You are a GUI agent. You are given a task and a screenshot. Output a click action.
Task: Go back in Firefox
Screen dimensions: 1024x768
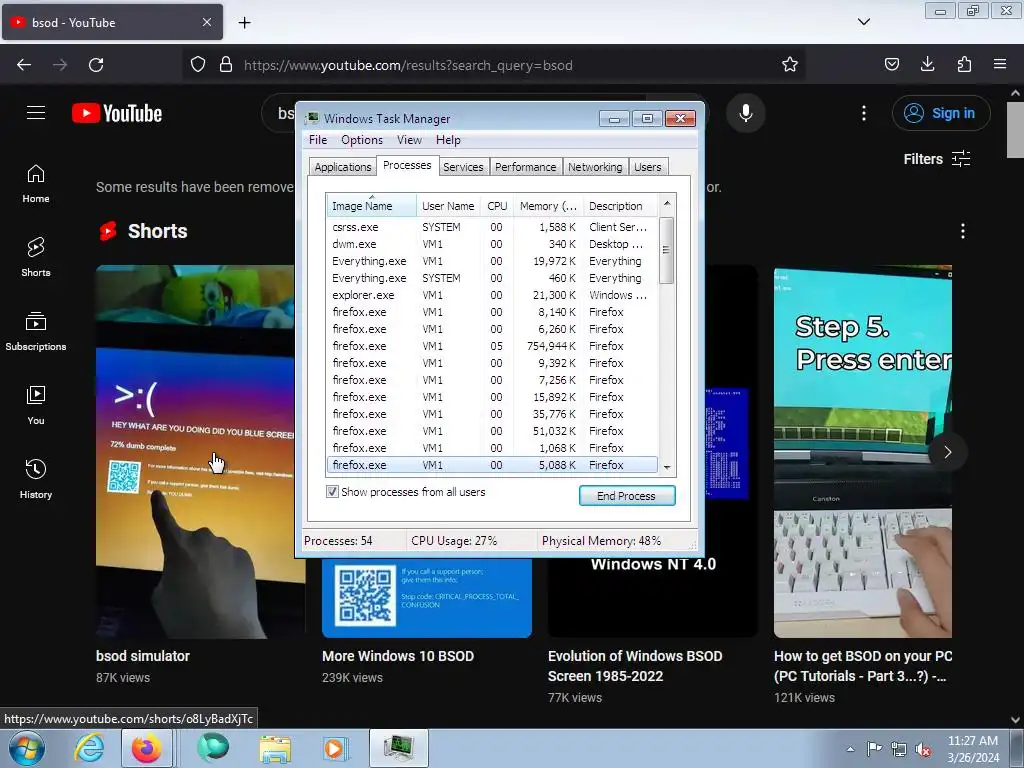pos(24,65)
